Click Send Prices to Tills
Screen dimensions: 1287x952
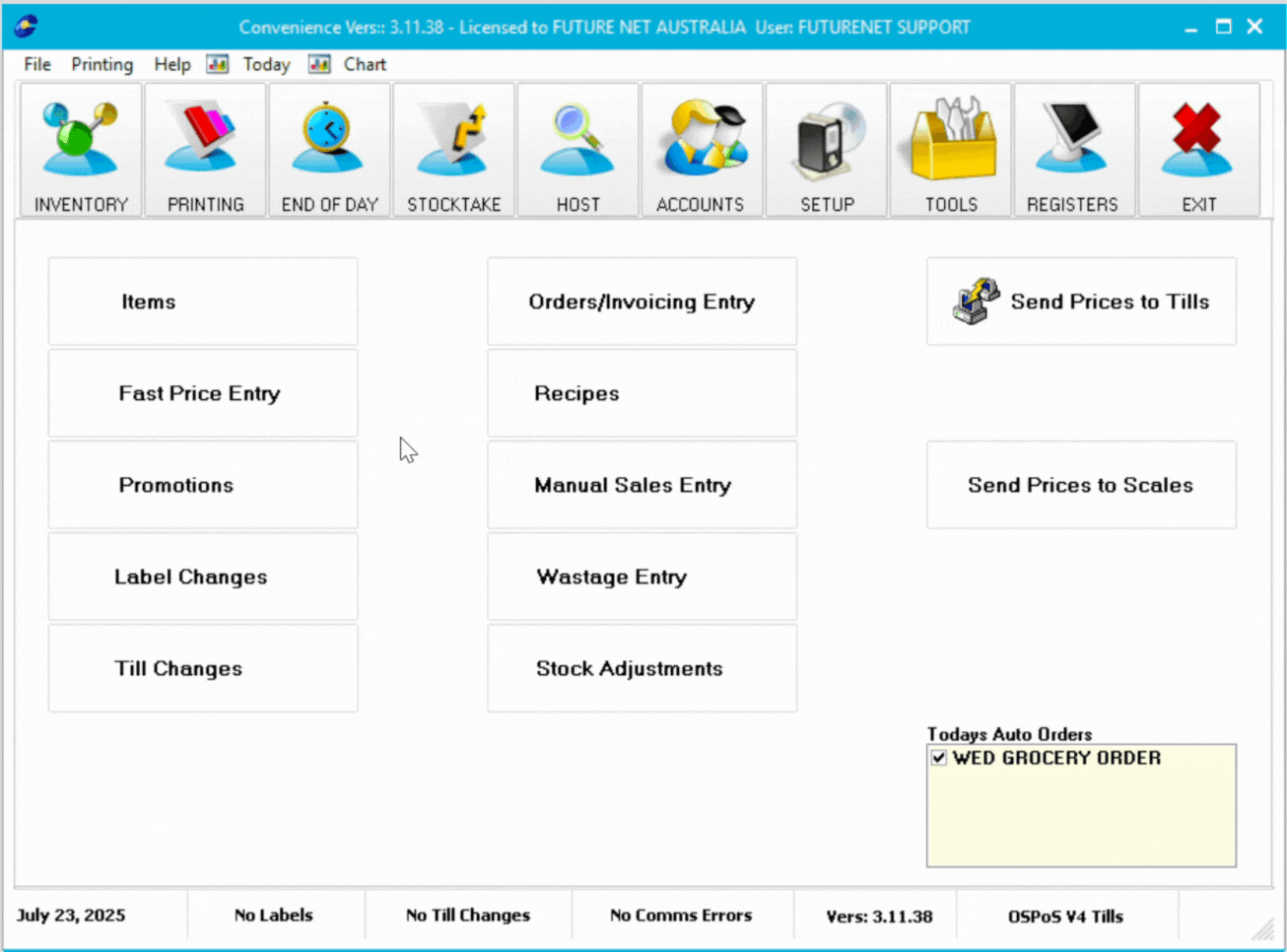[1081, 302]
